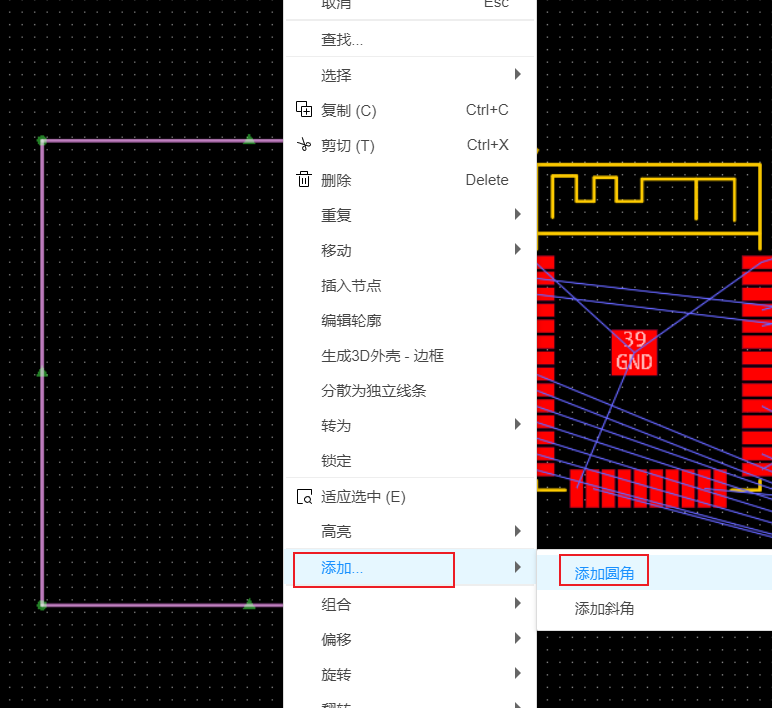Click the midpoint triangle on the bottom edge

point(249,604)
